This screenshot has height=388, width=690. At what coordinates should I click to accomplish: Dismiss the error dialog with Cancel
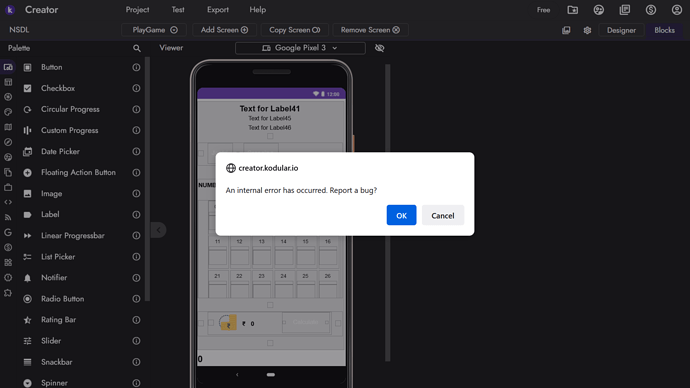tap(443, 215)
